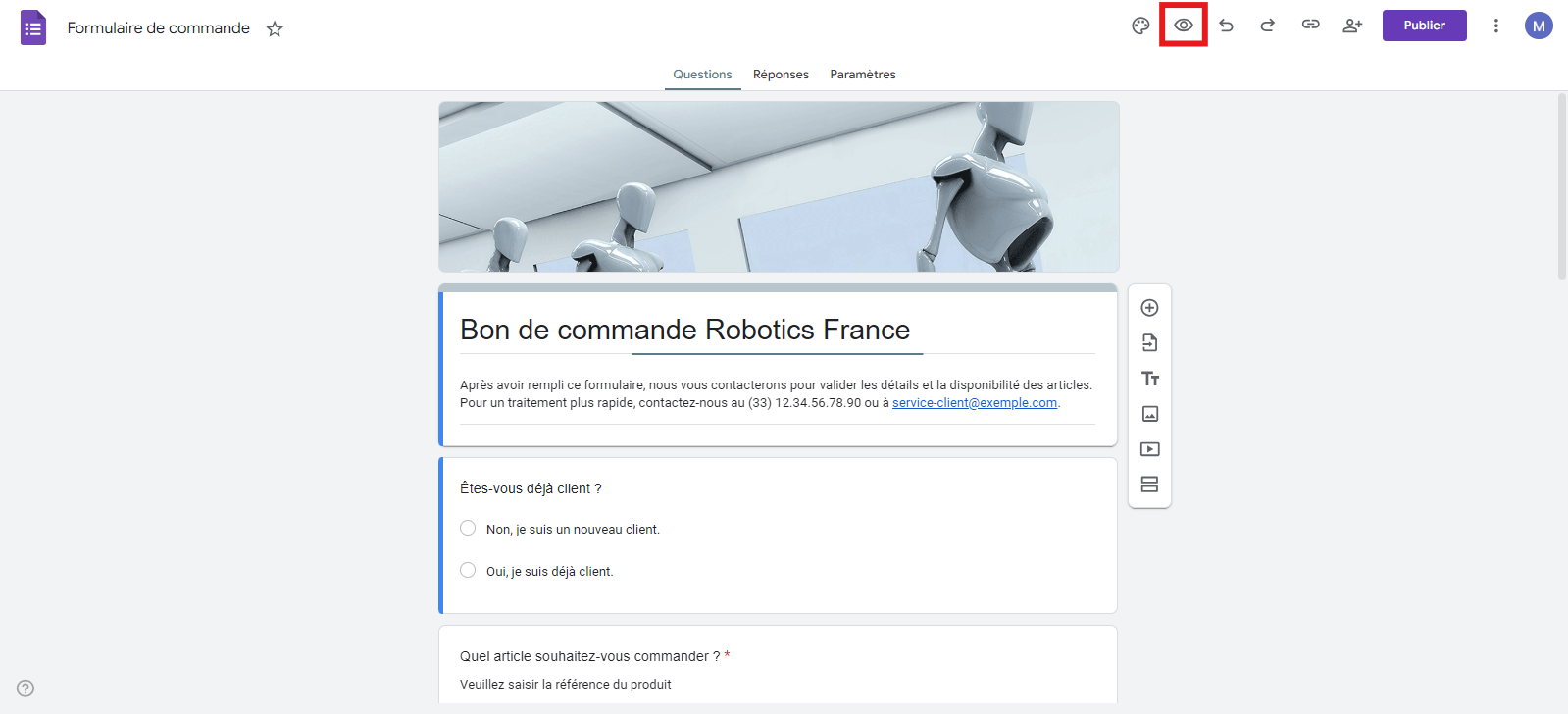
Task: Add a video from the side toolbar
Action: (x=1150, y=449)
